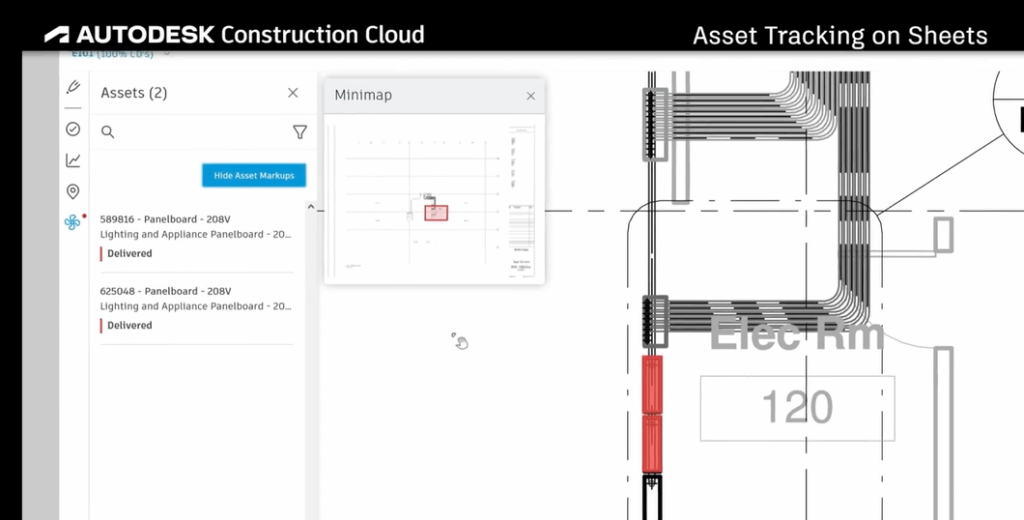Select the markup pencil tool in sidebar
Image resolution: width=1024 pixels, height=520 pixels.
click(73, 87)
